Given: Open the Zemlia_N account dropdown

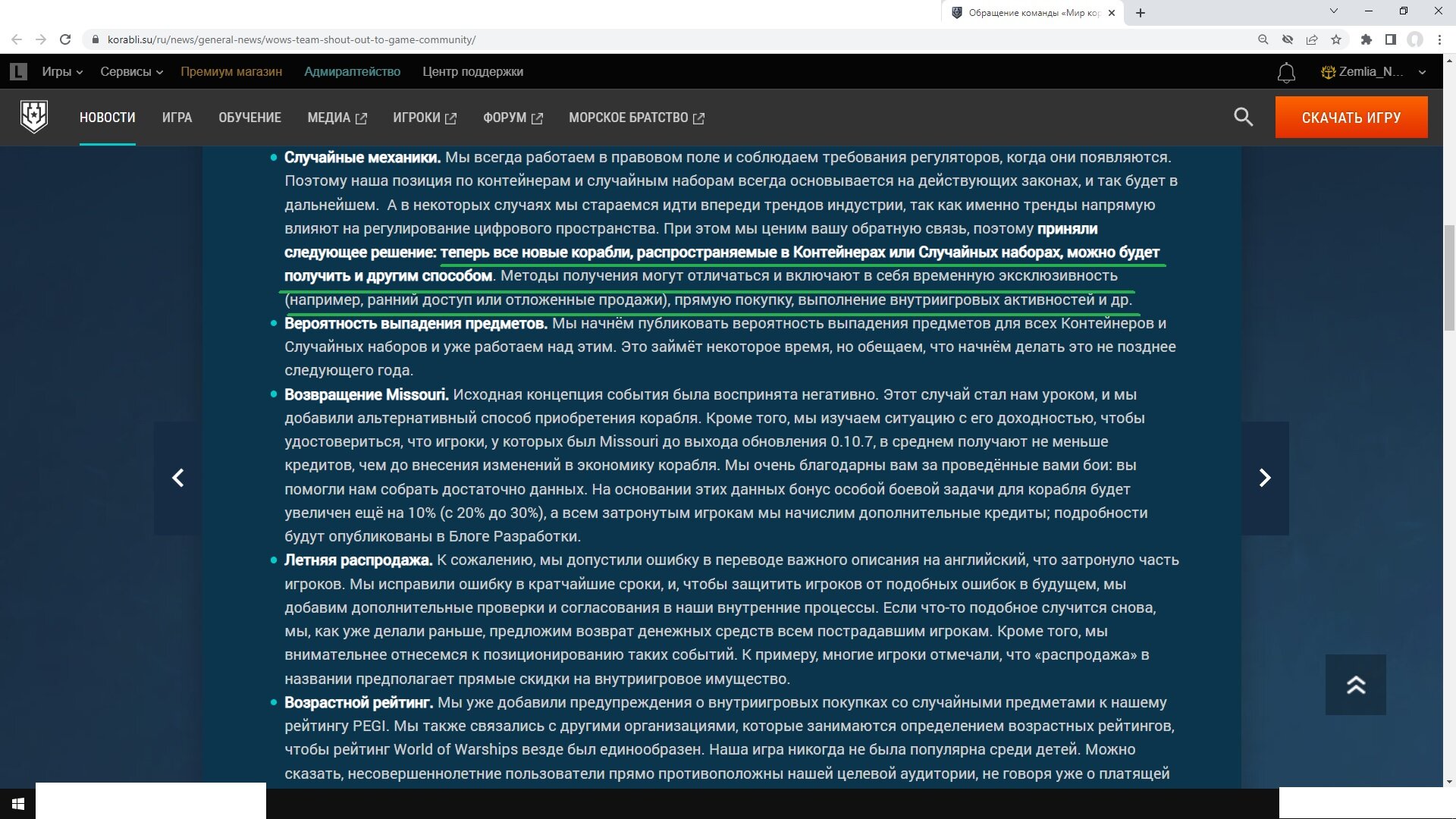Looking at the screenshot, I should 1373,72.
